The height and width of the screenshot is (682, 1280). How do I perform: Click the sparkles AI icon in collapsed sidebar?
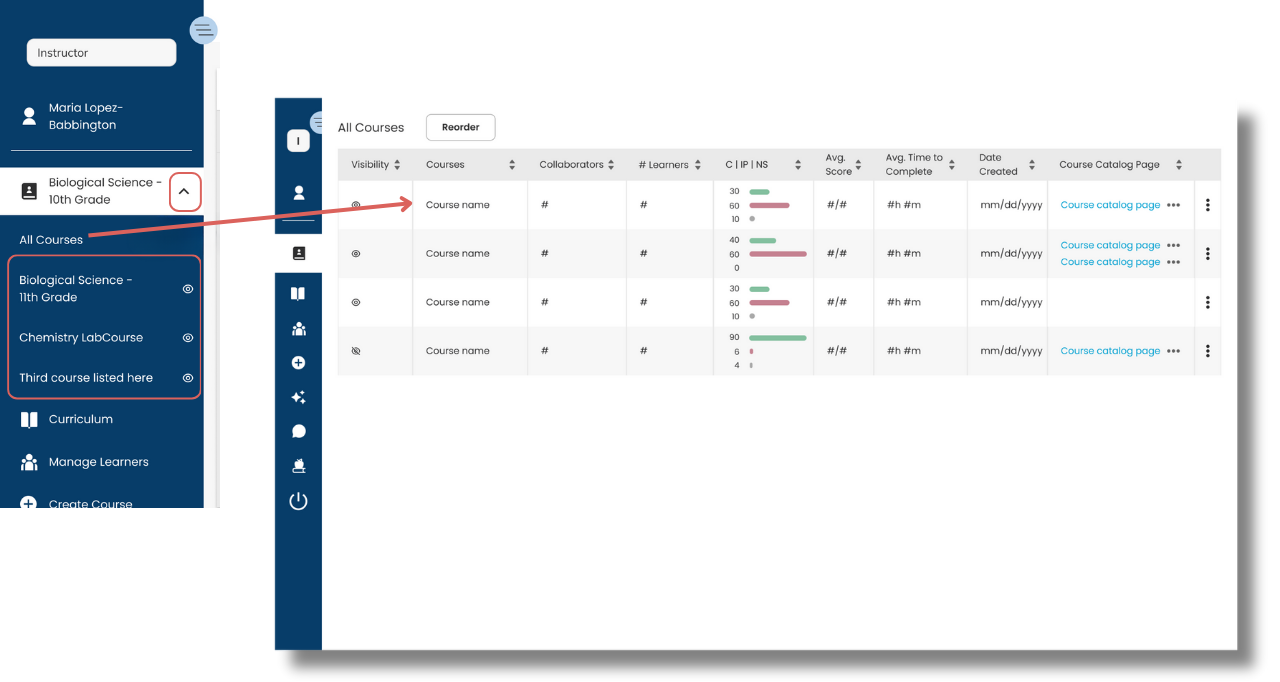(x=298, y=397)
